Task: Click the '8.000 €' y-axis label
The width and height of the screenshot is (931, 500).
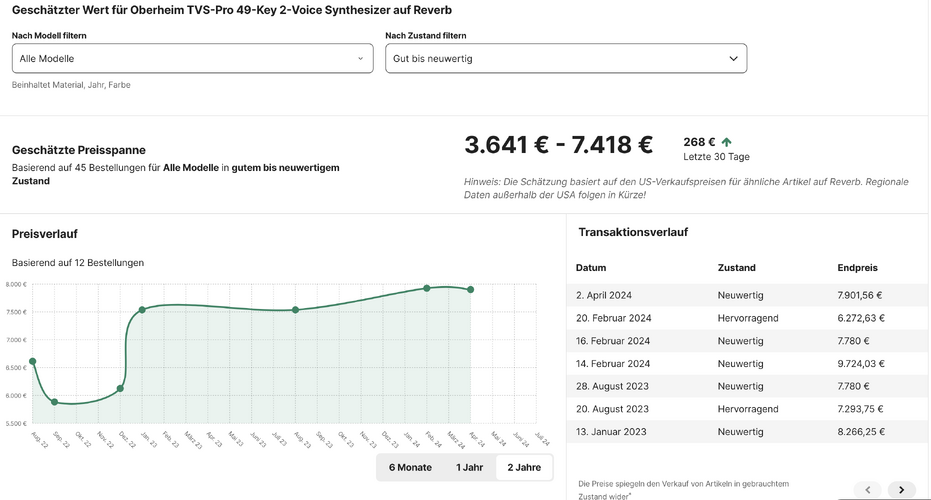Action: pos(16,284)
